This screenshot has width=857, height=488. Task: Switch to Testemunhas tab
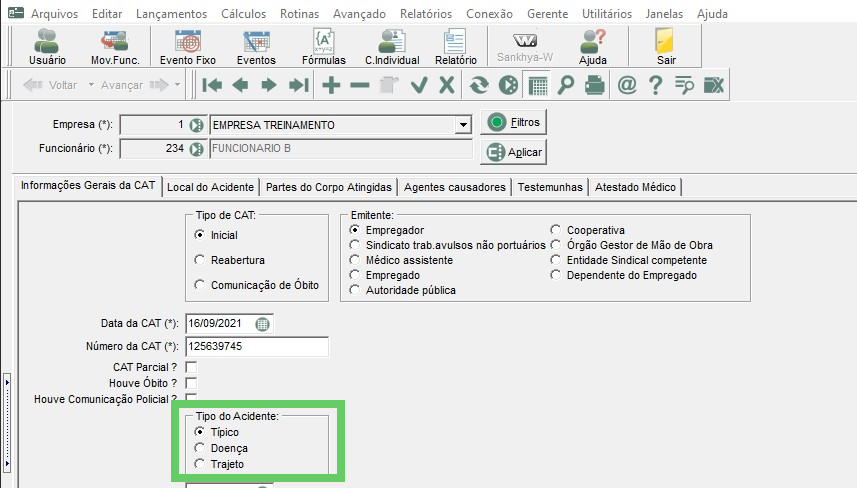pos(550,187)
